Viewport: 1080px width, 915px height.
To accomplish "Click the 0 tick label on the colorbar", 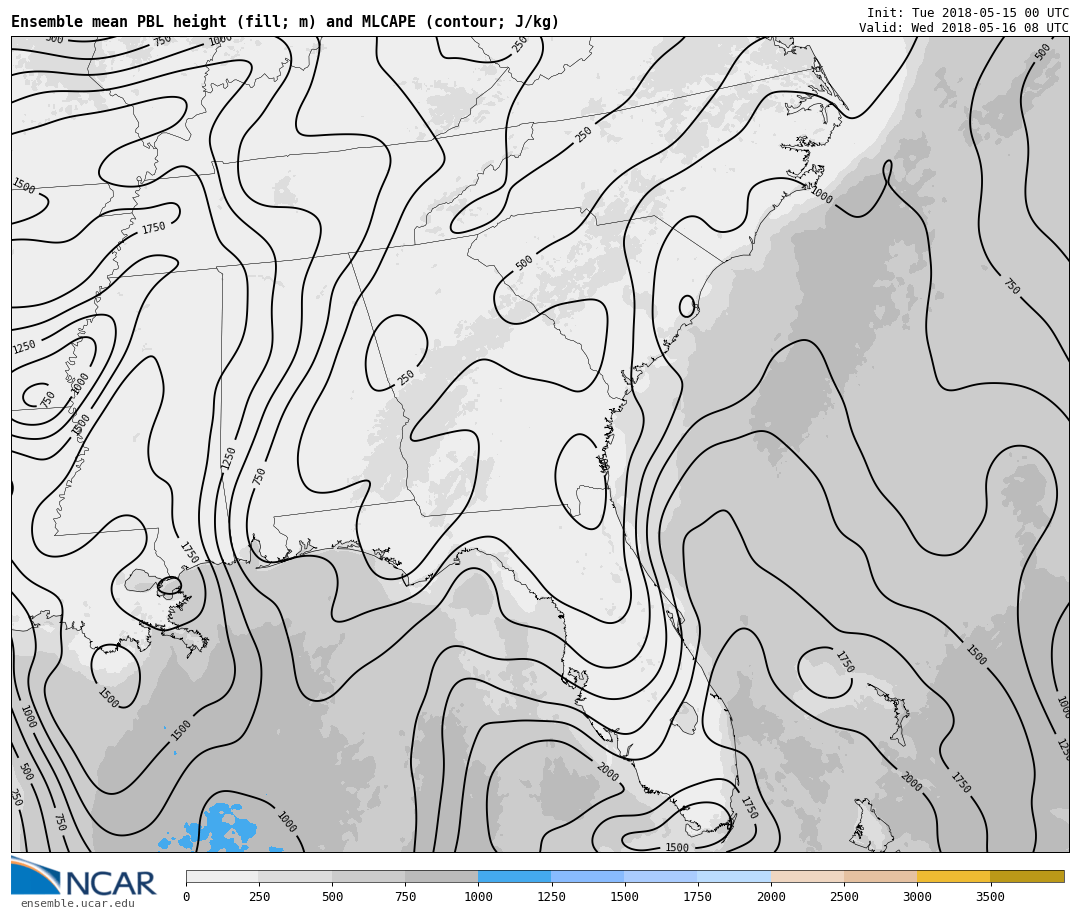I will click(x=186, y=897).
